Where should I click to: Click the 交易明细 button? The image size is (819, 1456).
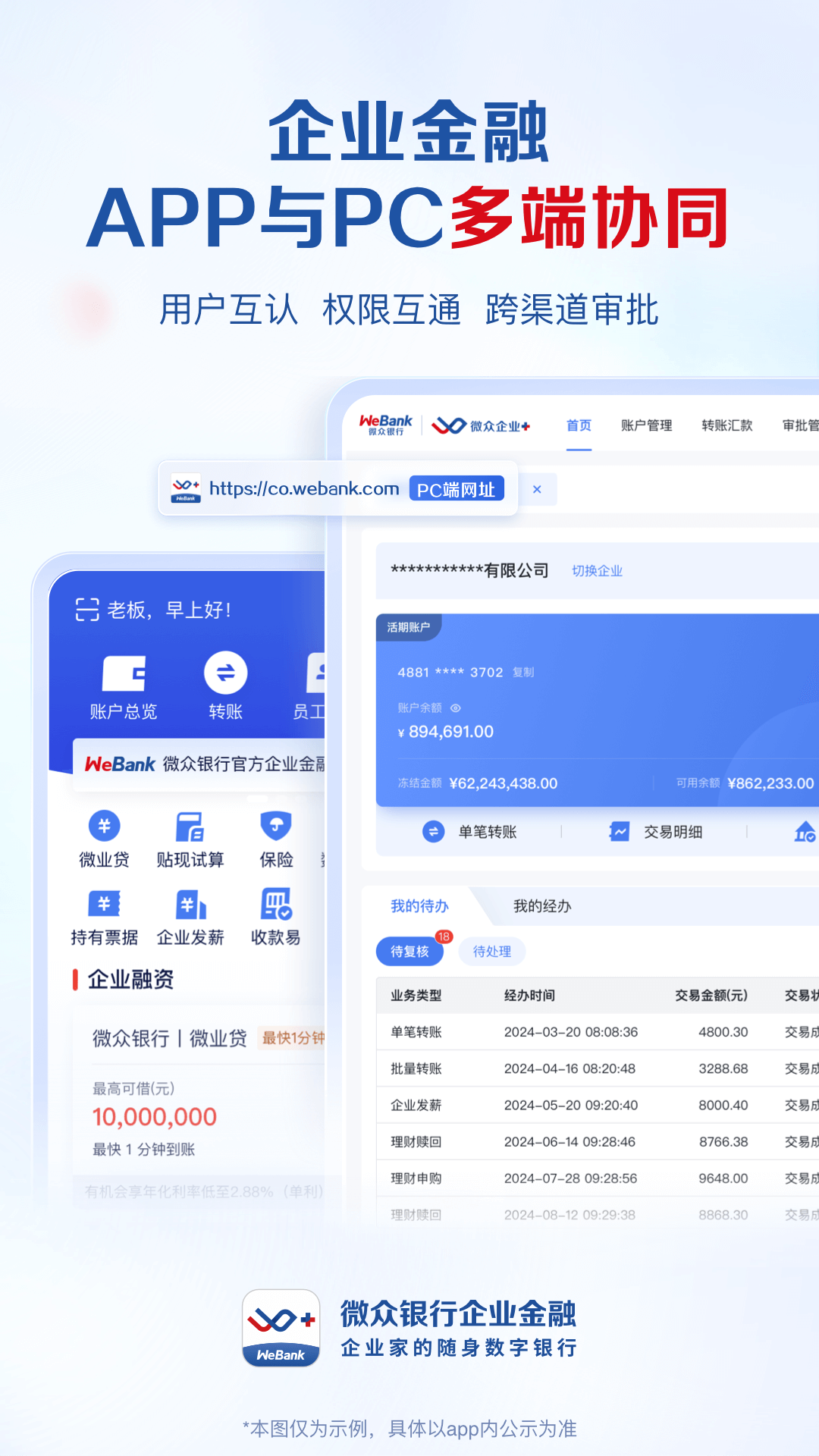(656, 832)
